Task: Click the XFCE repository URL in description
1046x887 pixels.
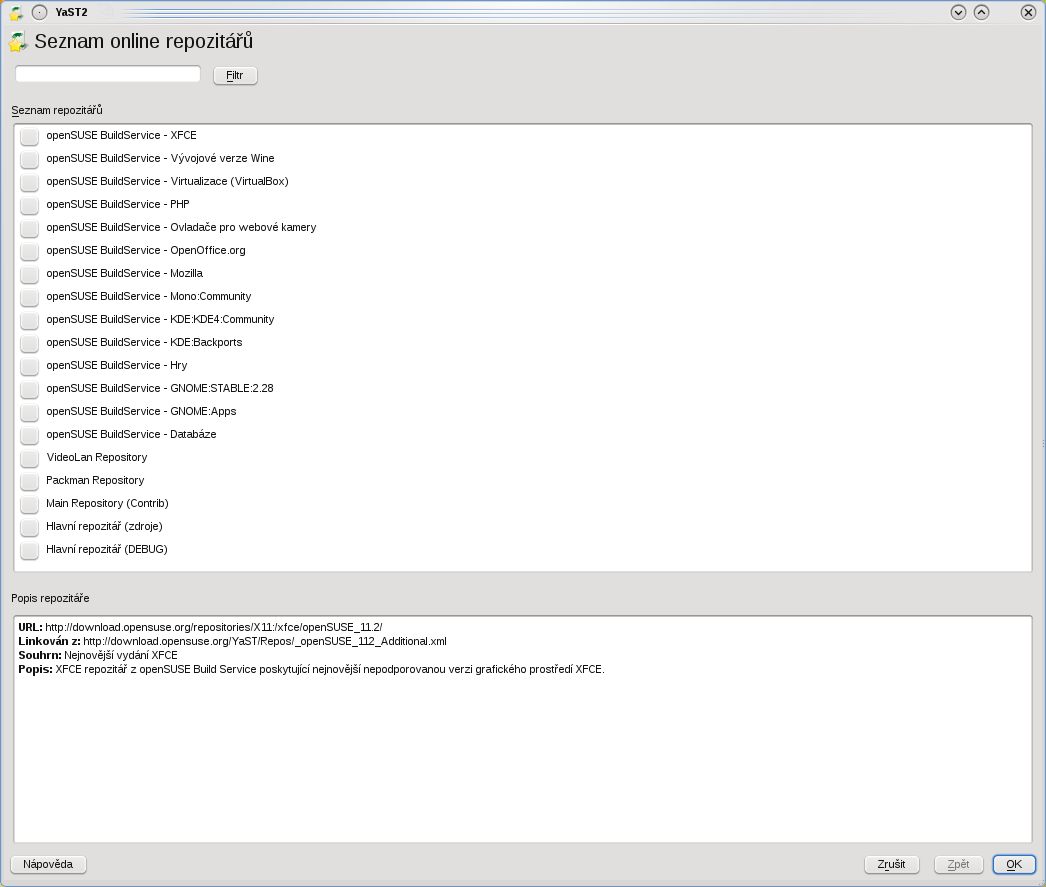Action: coord(213,628)
